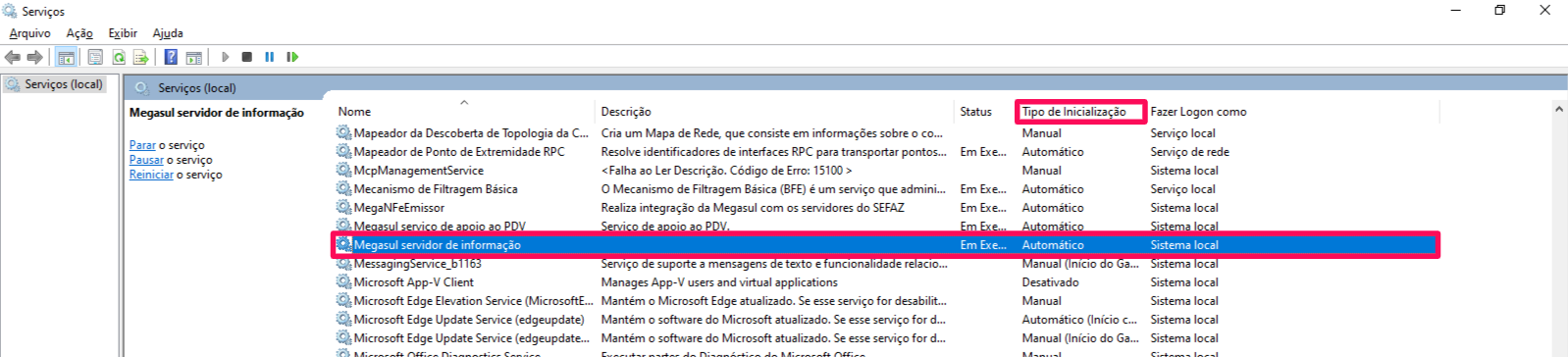Screen dimensions: 1568x357
Task: Click gear icon next to Mecanismo de Filtragem Básica
Action: [x=343, y=188]
